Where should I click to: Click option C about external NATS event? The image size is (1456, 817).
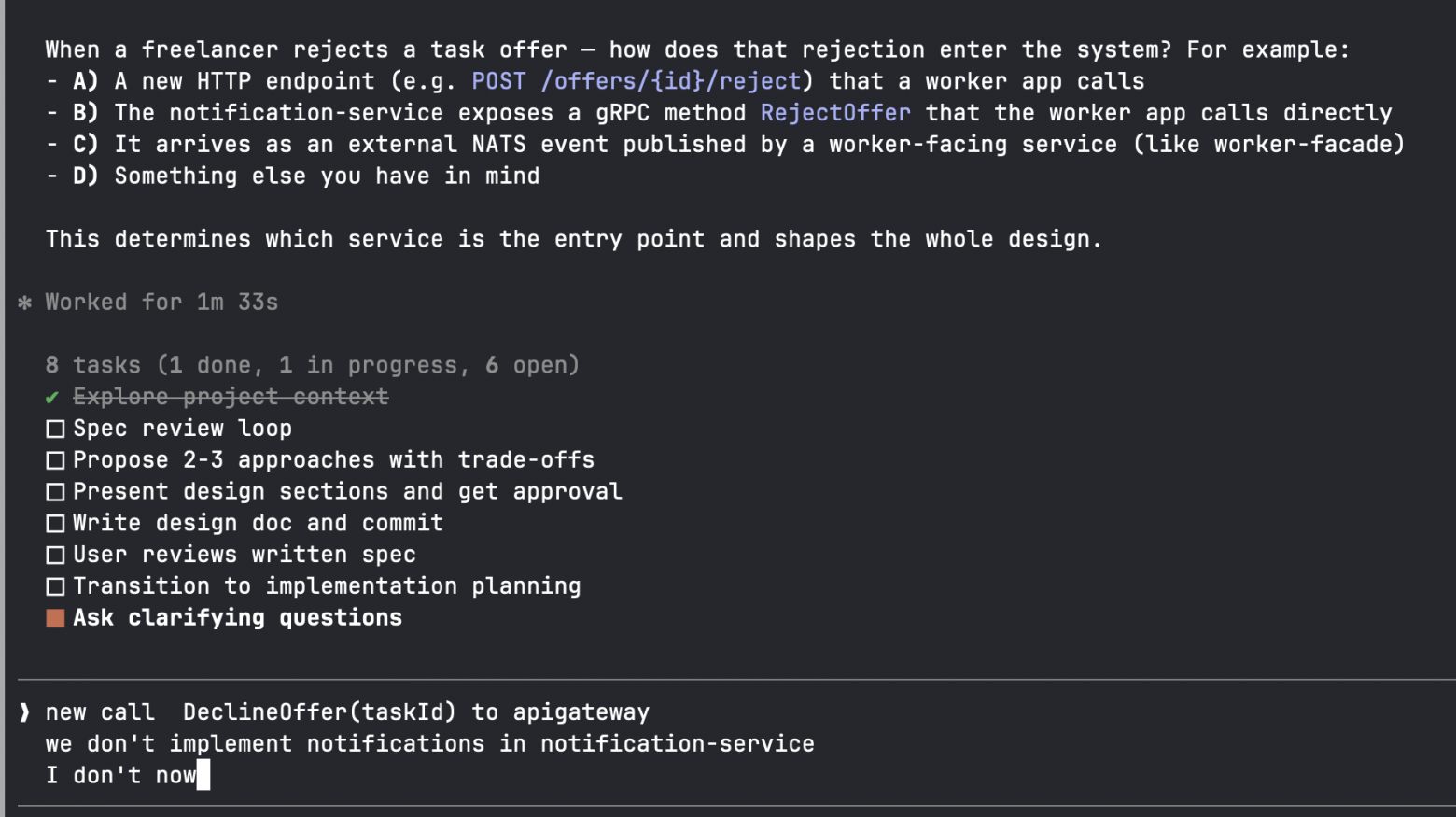click(725, 145)
